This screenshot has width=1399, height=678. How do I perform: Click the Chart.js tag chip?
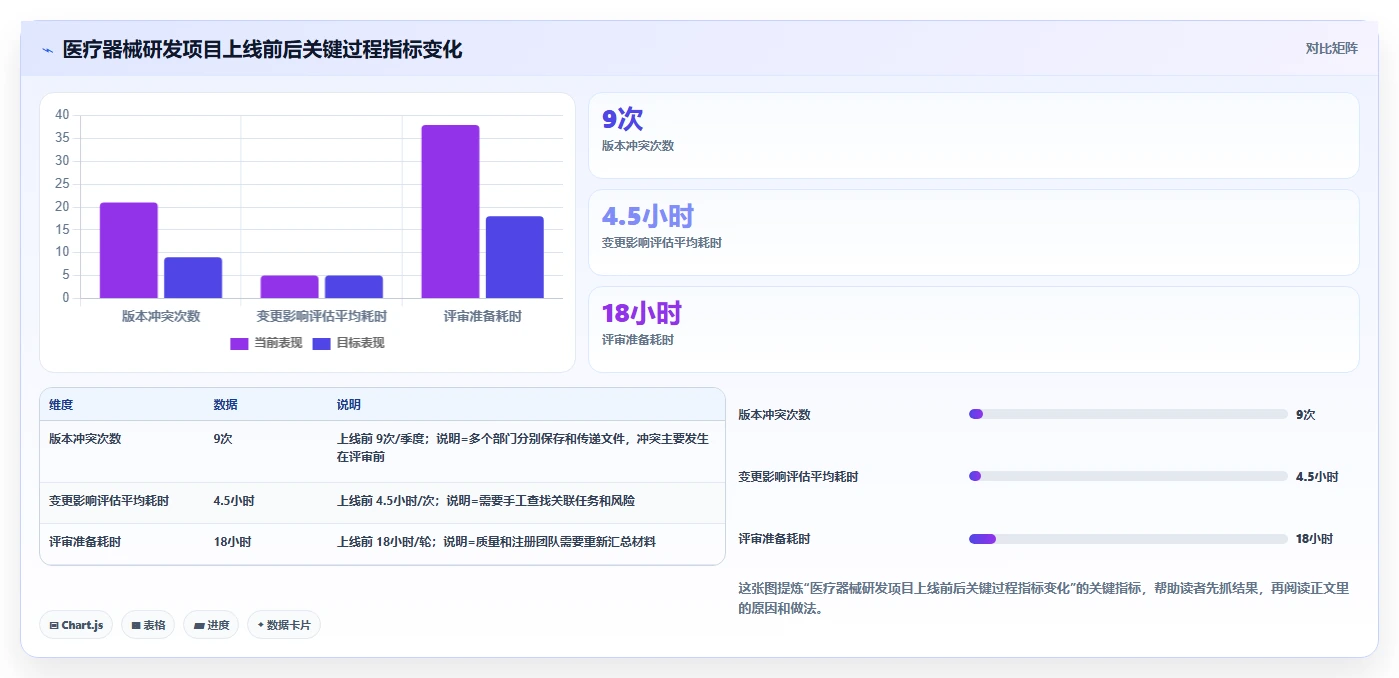76,625
